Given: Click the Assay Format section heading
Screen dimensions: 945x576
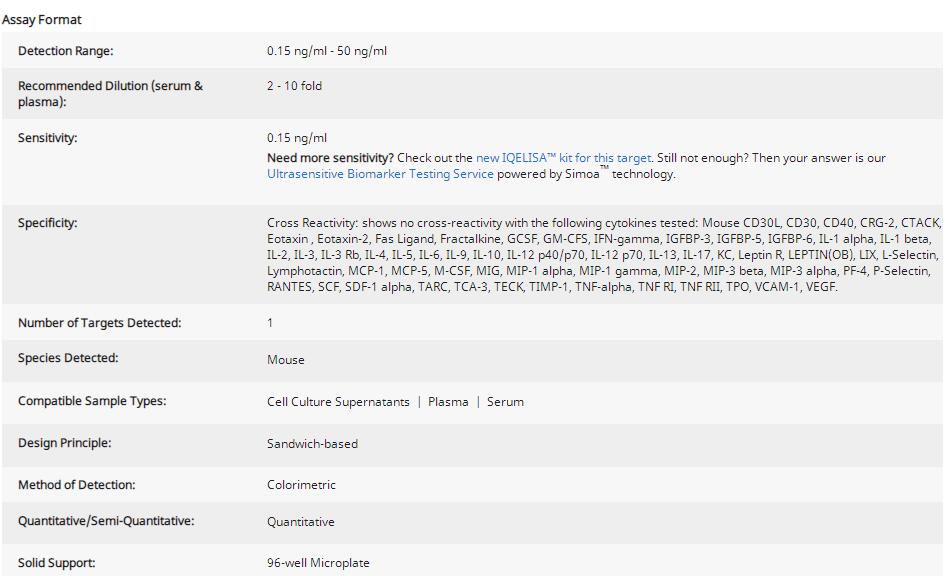Looking at the screenshot, I should [42, 19].
